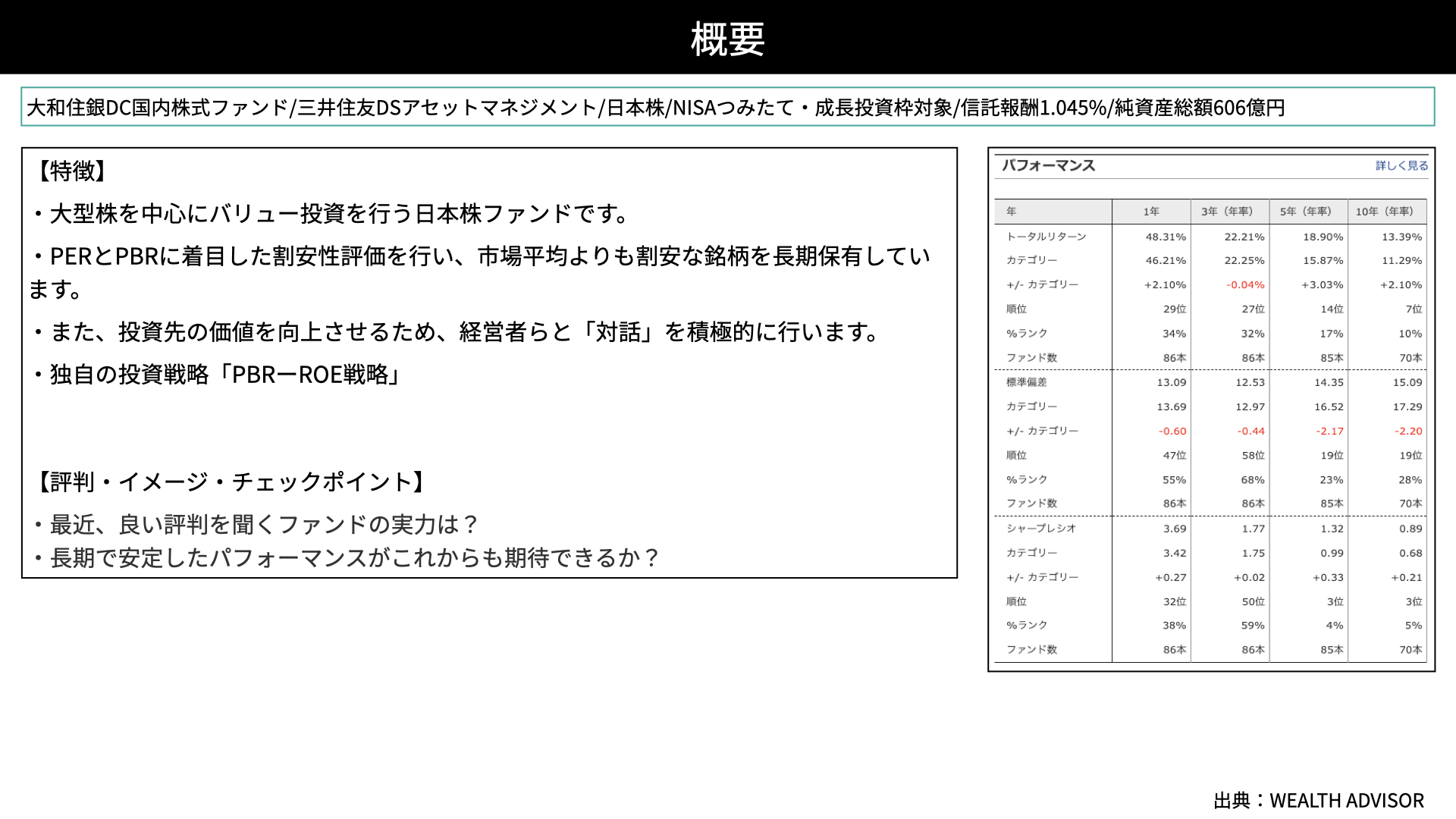Click the 29位 rank value
This screenshot has width=1456, height=819.
1175,309
